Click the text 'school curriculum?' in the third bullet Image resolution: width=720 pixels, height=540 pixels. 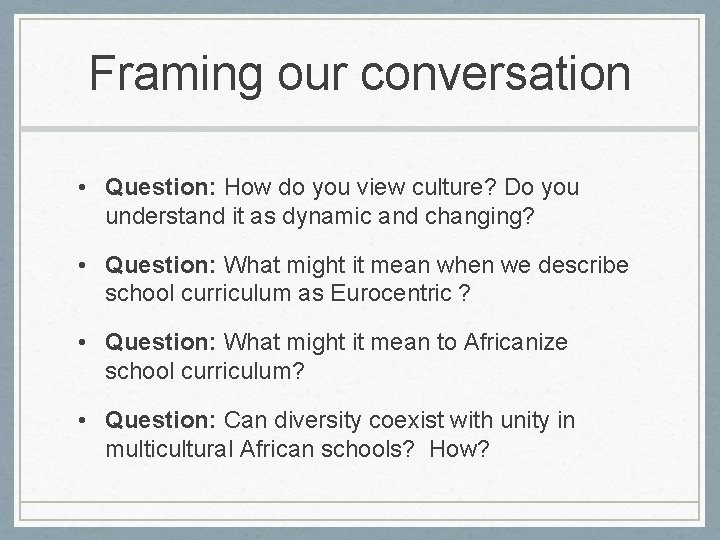205,371
